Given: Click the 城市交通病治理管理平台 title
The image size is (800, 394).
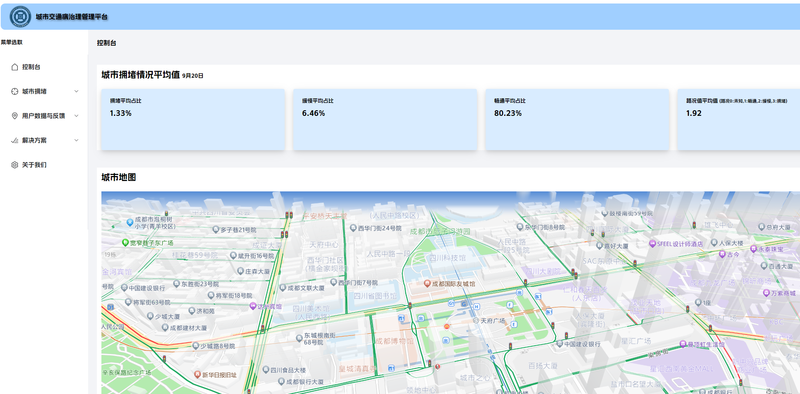Looking at the screenshot, I should coord(72,17).
